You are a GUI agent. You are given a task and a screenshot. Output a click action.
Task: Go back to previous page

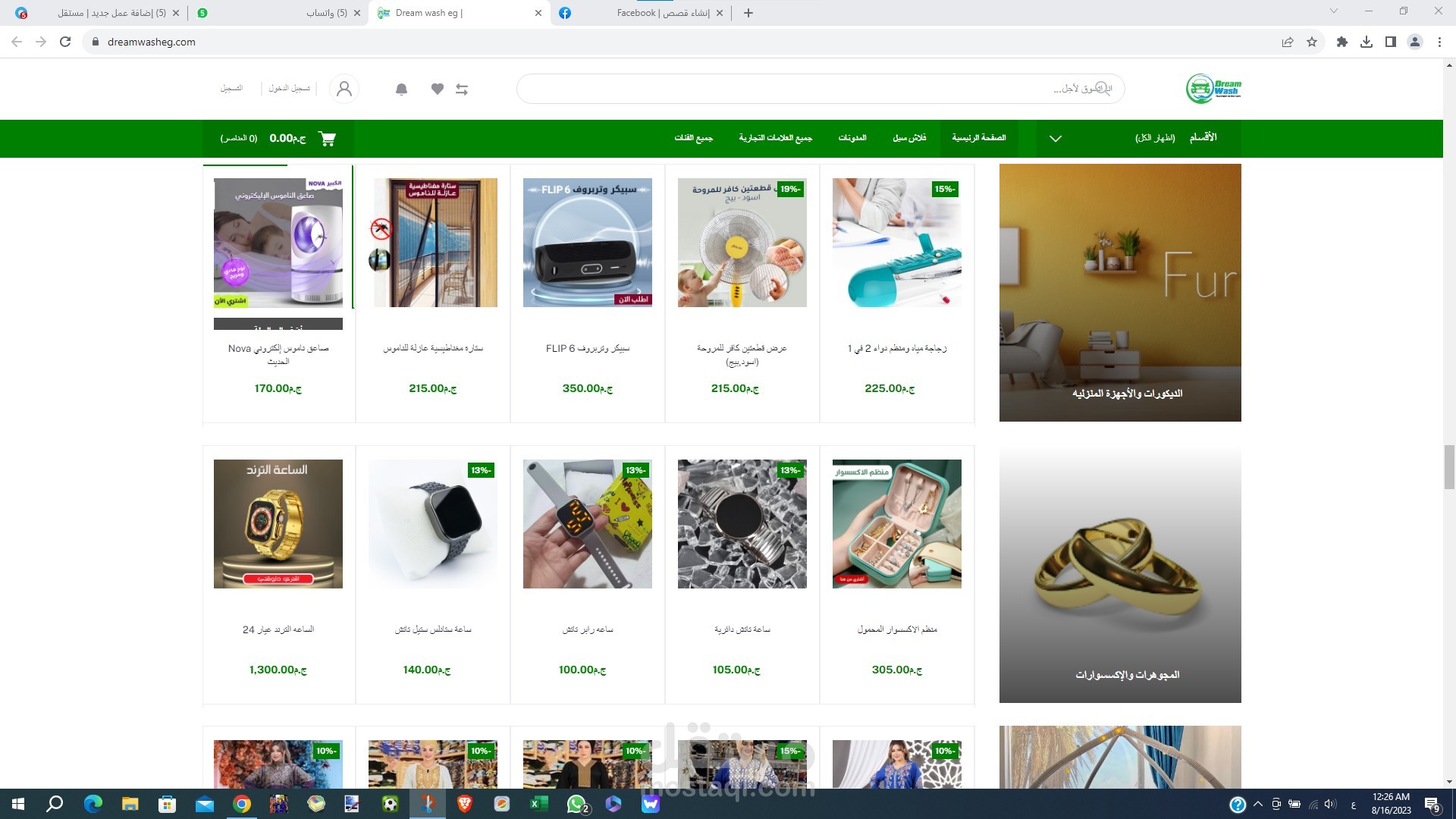click(17, 42)
